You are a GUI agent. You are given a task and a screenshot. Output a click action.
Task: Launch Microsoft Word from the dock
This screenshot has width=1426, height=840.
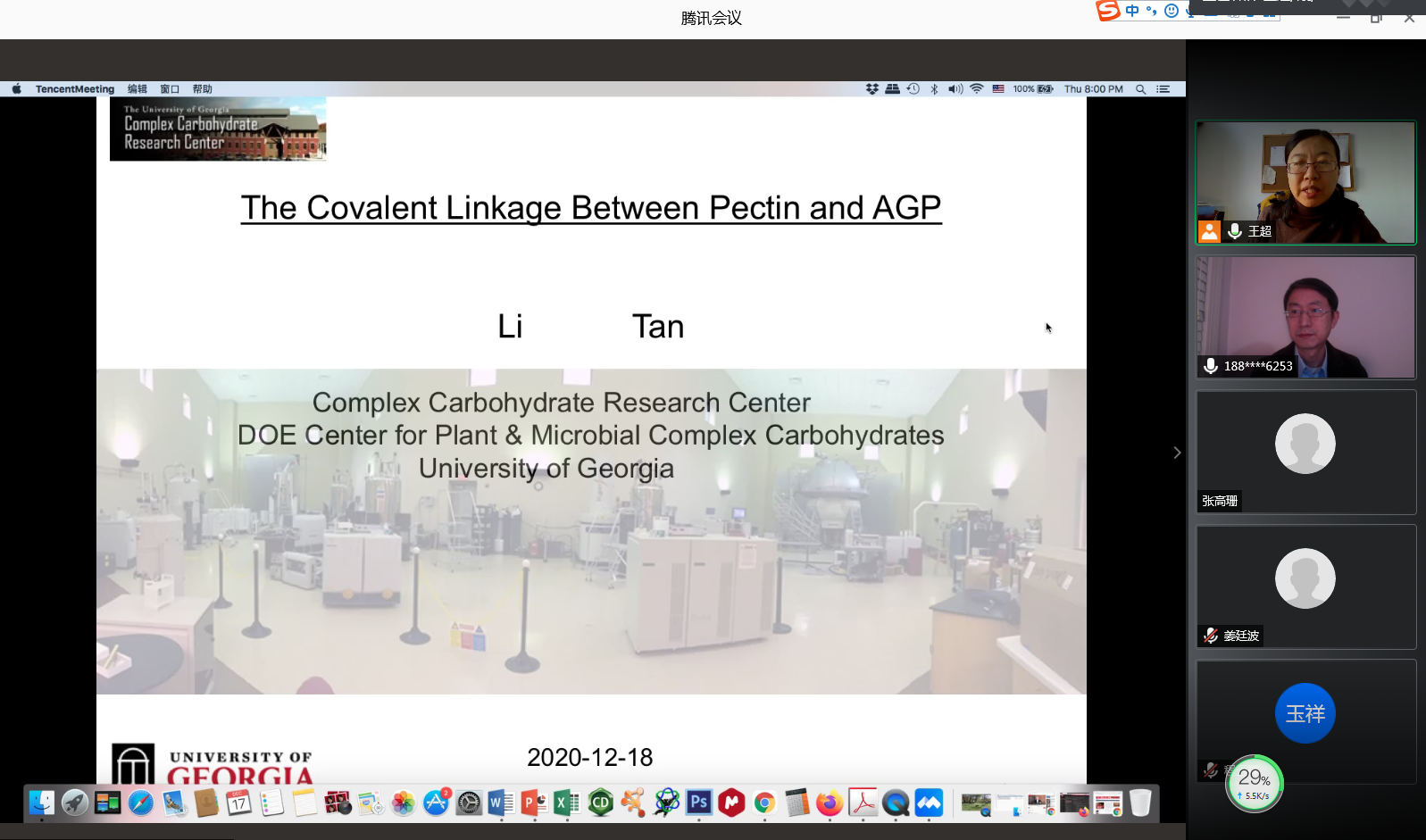click(x=501, y=803)
